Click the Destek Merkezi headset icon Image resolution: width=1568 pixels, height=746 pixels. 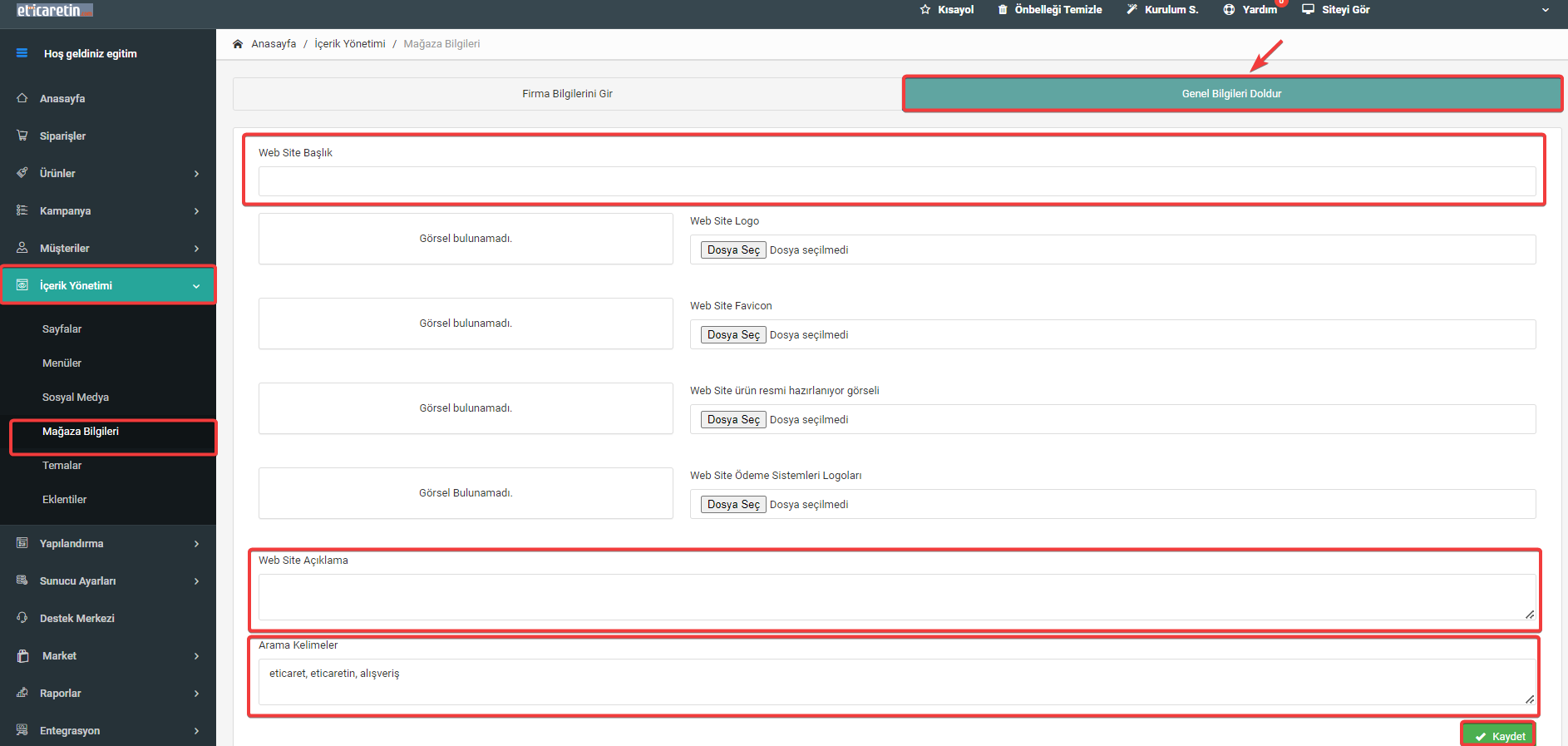[x=22, y=618]
